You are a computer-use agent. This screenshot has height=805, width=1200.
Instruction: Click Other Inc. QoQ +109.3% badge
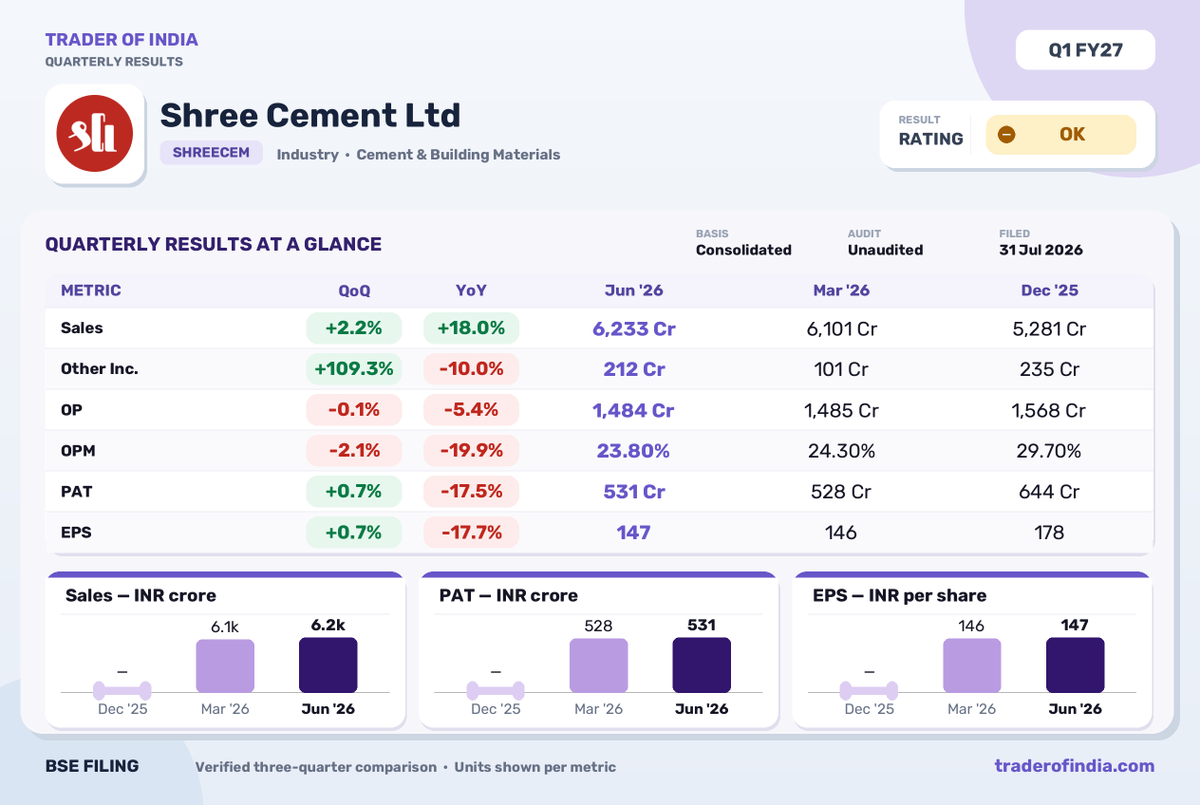(354, 369)
